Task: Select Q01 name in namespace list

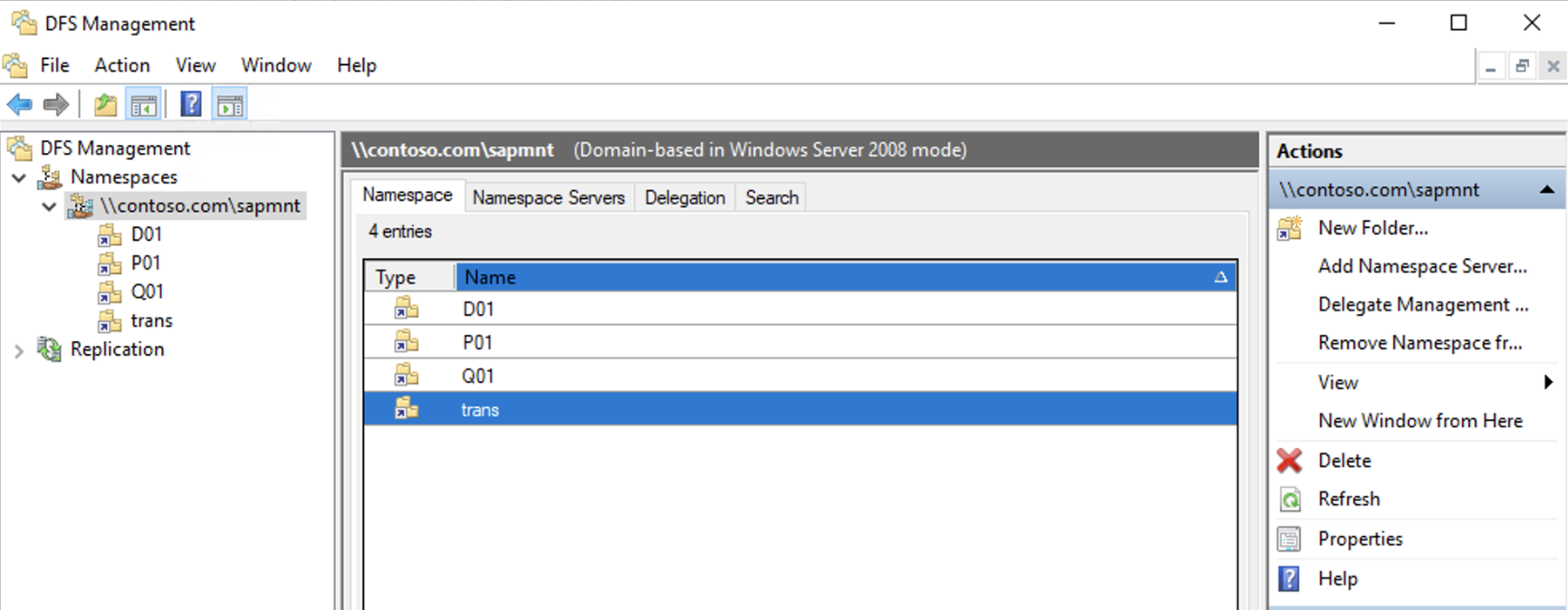Action: [x=478, y=376]
